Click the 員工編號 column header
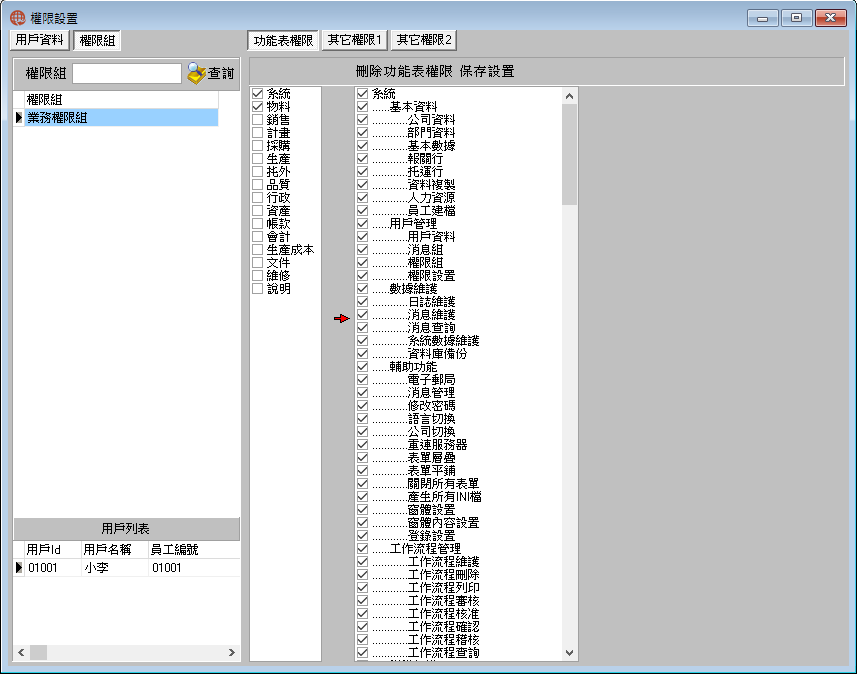 coord(193,549)
